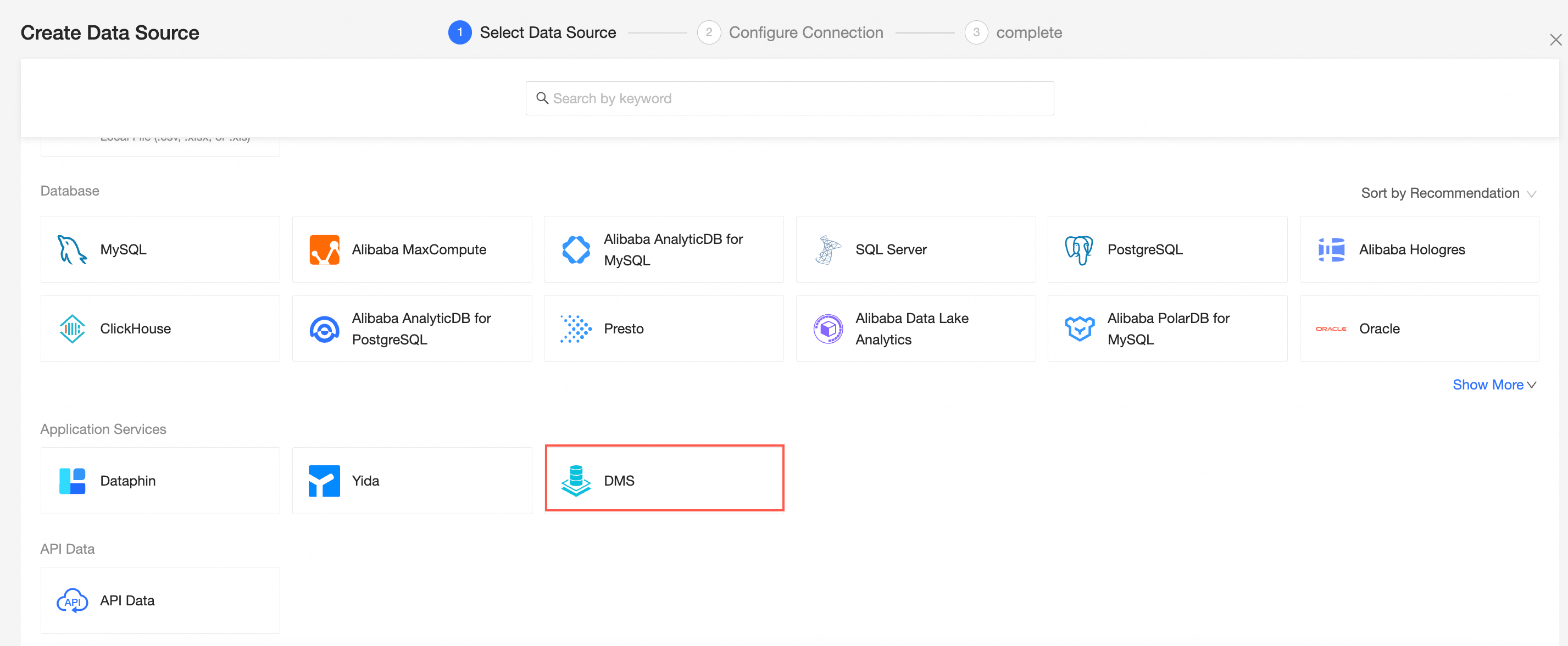Expand Show More databases
Screen dimensions: 1568x646
click(x=1493, y=385)
